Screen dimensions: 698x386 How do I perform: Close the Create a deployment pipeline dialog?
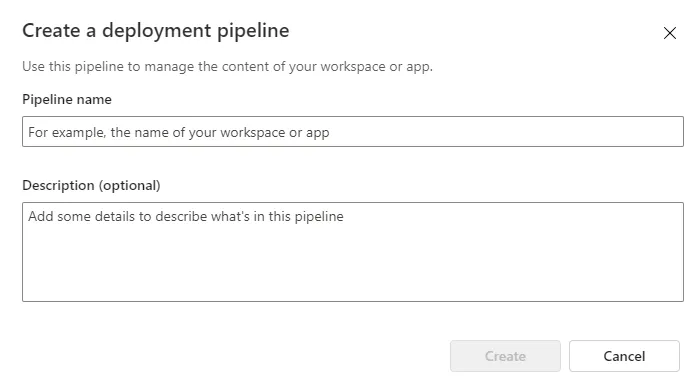point(670,33)
